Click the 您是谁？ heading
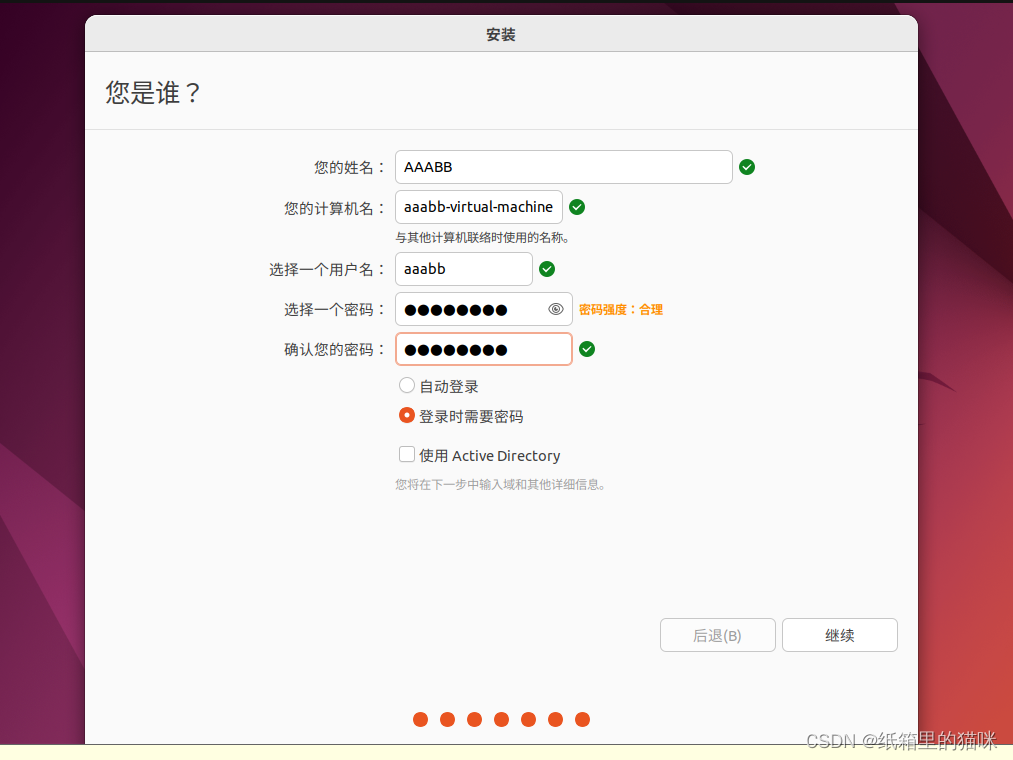1013x760 pixels. tap(153, 93)
